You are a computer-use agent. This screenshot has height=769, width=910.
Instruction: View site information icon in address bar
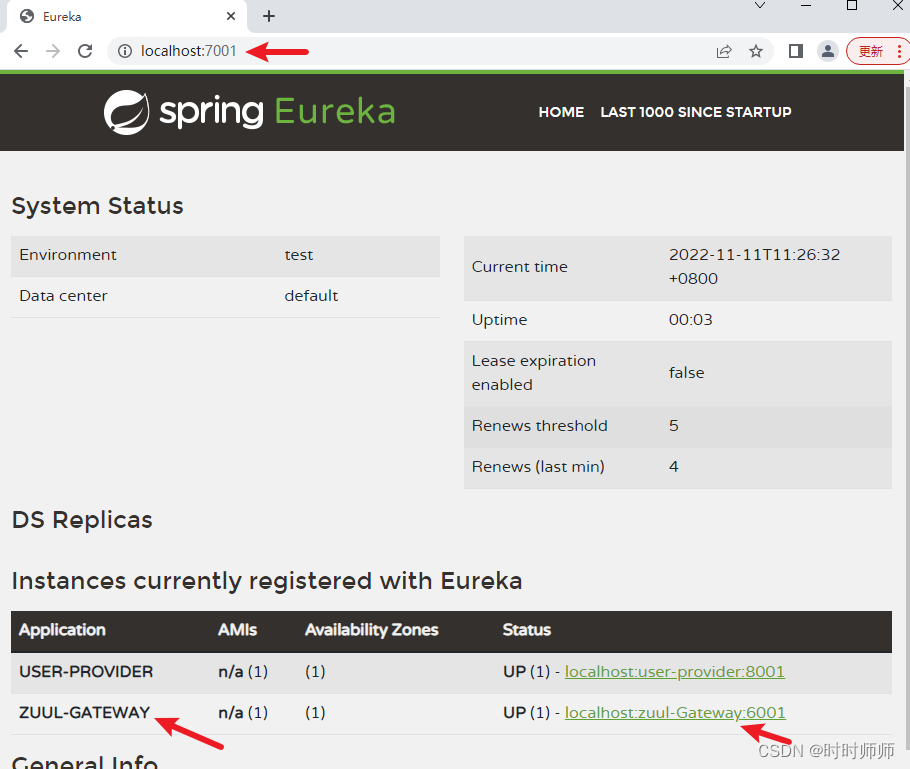125,51
